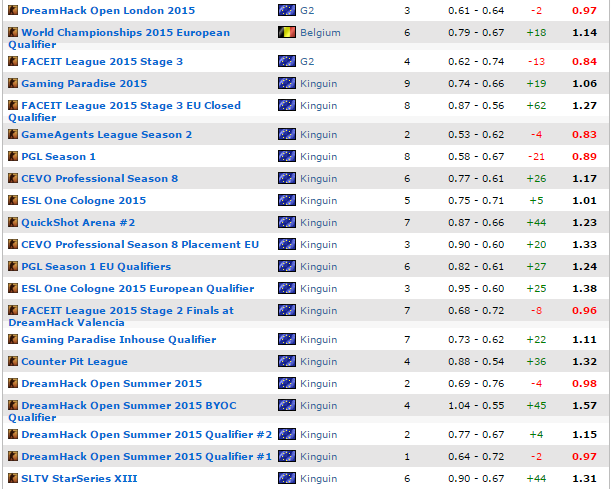
Task: Click EU flag in ESL One Cologne 2015 row
Action: (x=287, y=200)
